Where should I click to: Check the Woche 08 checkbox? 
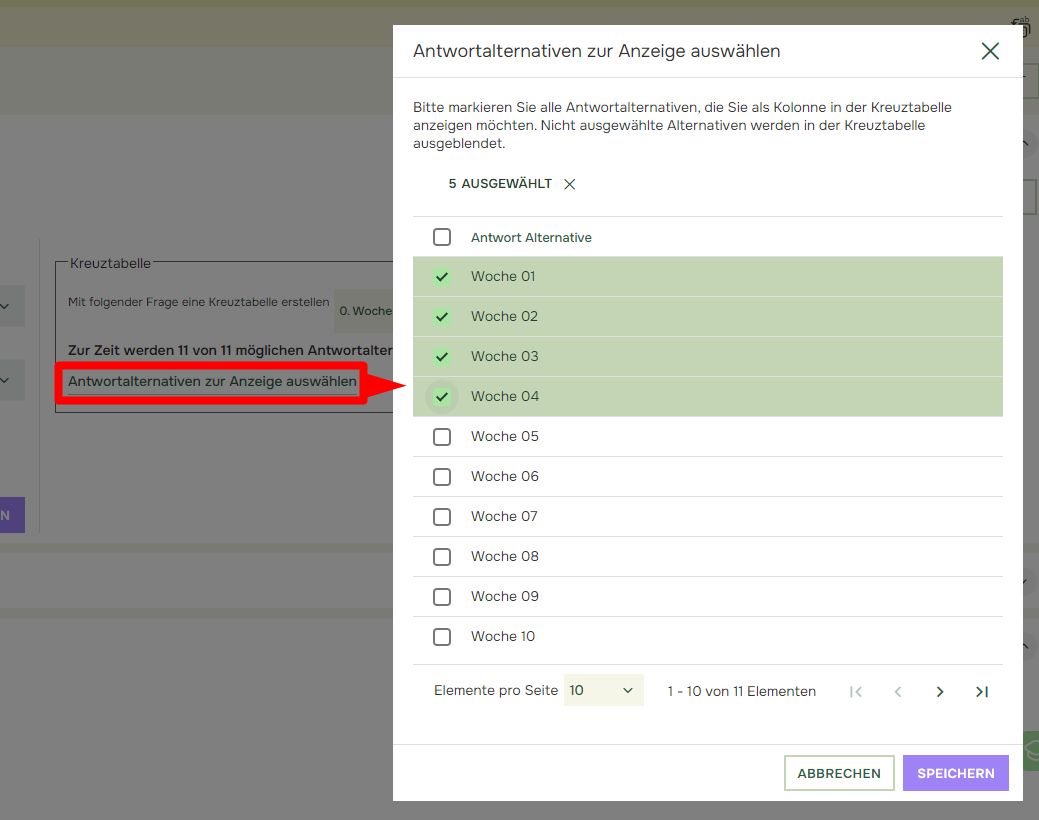pos(442,557)
